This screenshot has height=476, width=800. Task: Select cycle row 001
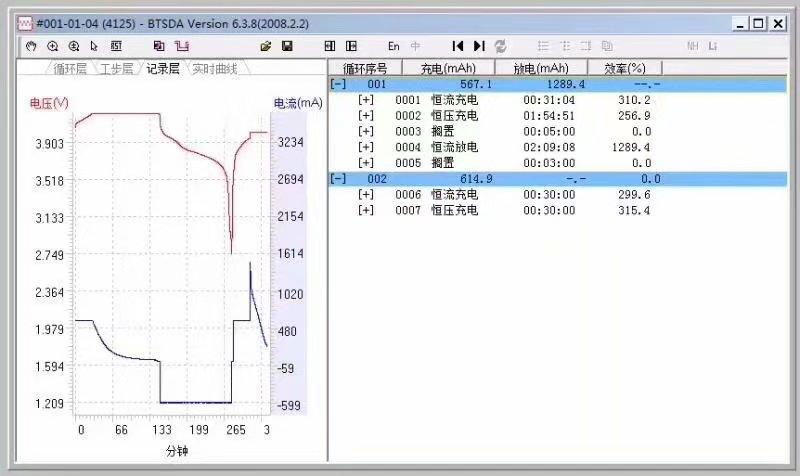pyautogui.click(x=557, y=84)
